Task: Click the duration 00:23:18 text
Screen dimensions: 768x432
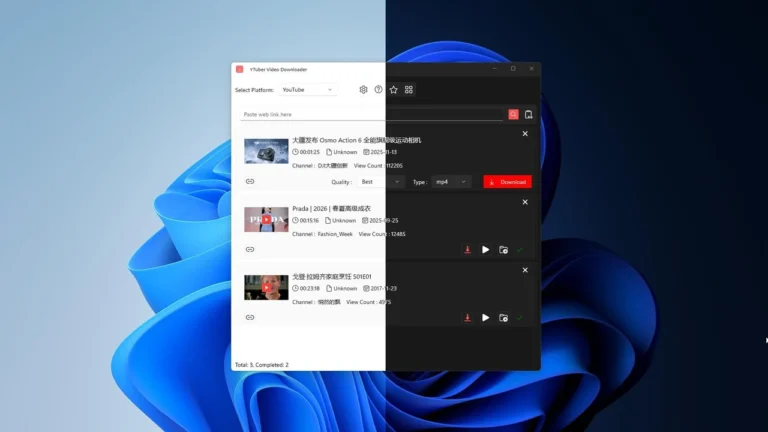Action: pos(310,288)
